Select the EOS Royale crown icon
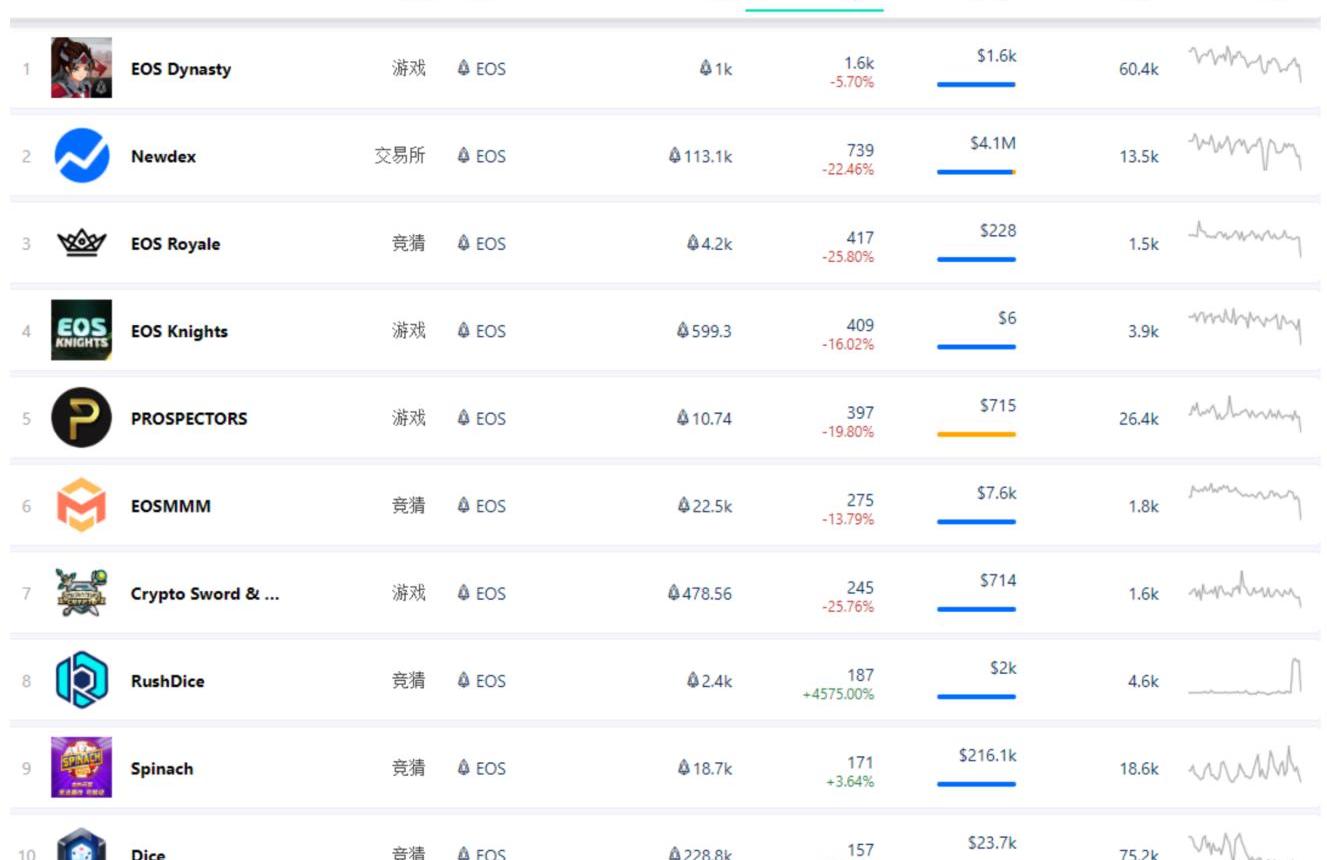Image resolution: width=1327 pixels, height=860 pixels. 81,243
